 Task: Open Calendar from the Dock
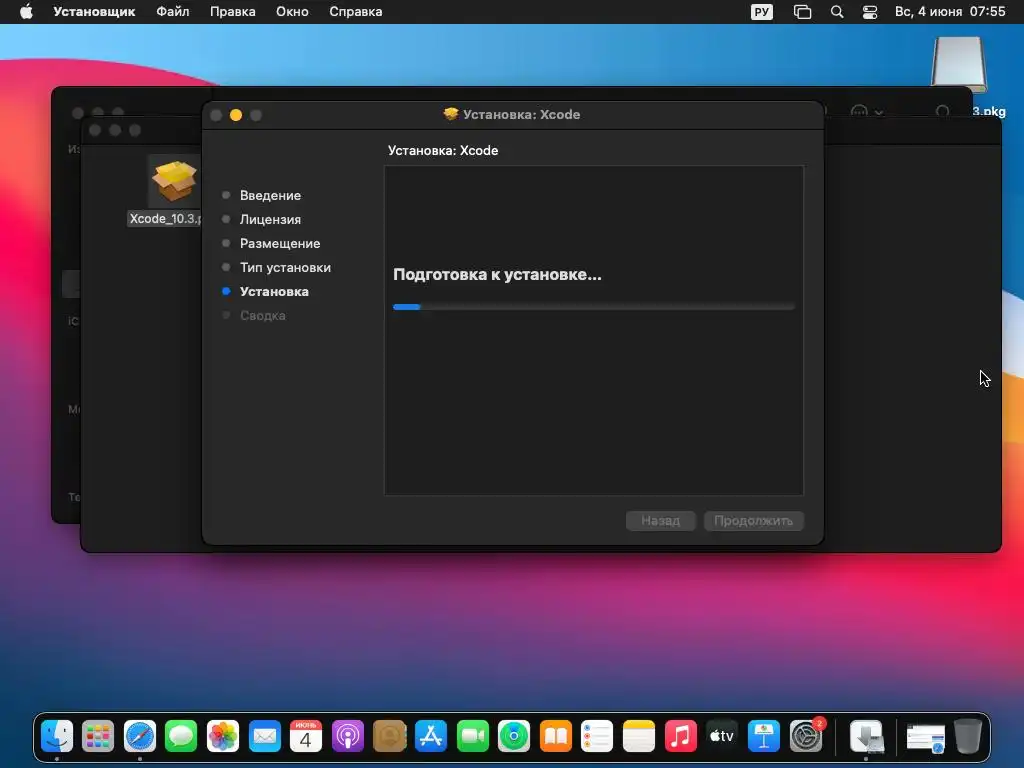coord(306,736)
